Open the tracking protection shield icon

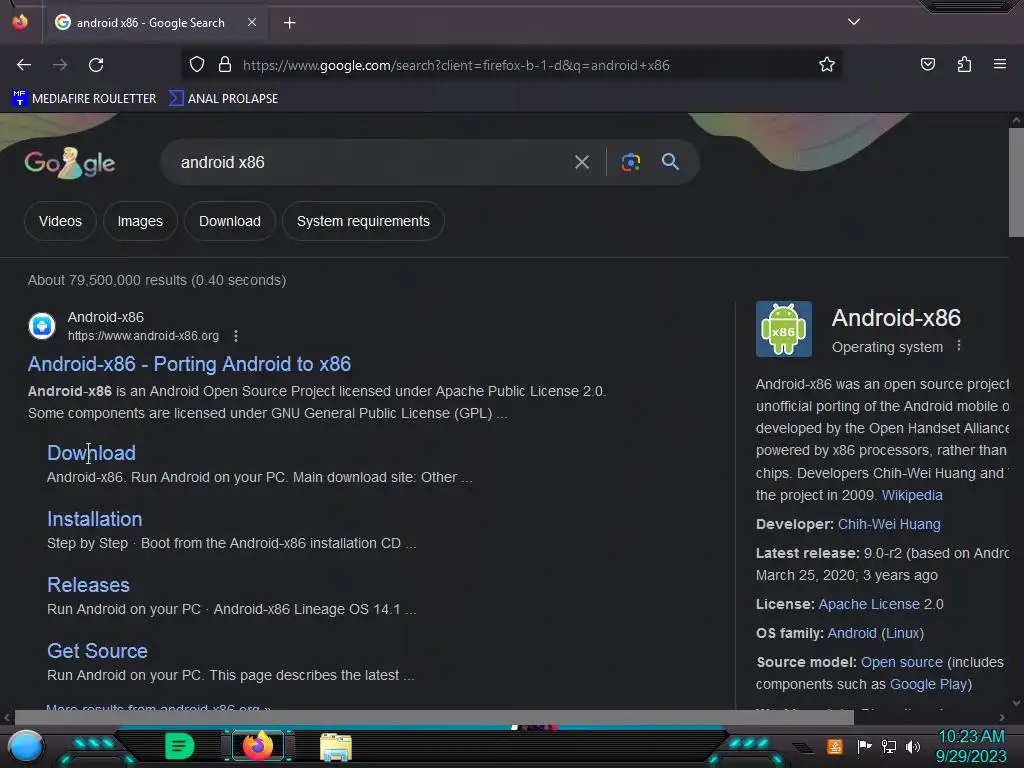[x=197, y=65]
